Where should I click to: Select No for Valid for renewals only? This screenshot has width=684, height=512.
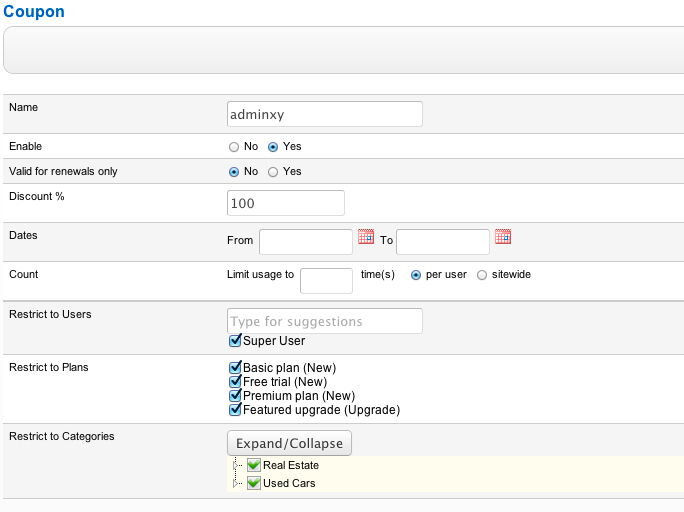click(x=234, y=172)
